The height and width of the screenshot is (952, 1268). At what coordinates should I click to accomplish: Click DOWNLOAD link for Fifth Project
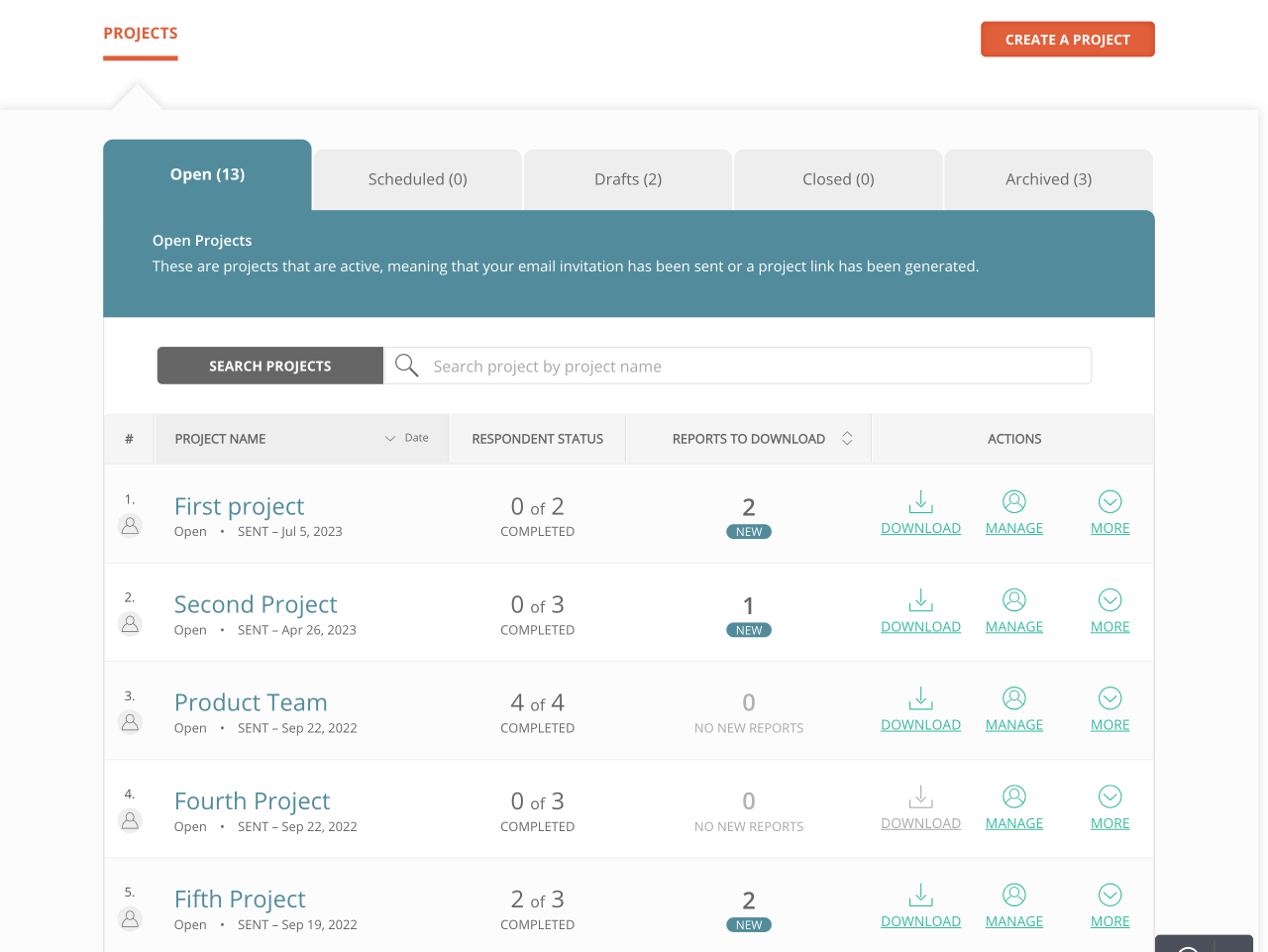[921, 921]
